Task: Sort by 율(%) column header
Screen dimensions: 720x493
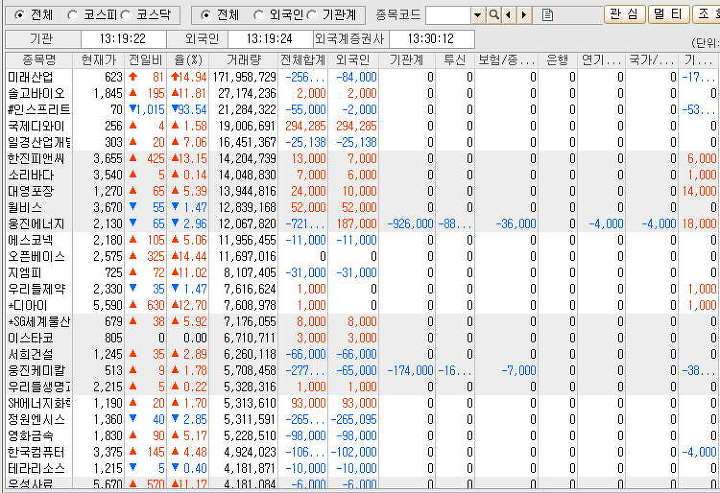Action: (188, 60)
